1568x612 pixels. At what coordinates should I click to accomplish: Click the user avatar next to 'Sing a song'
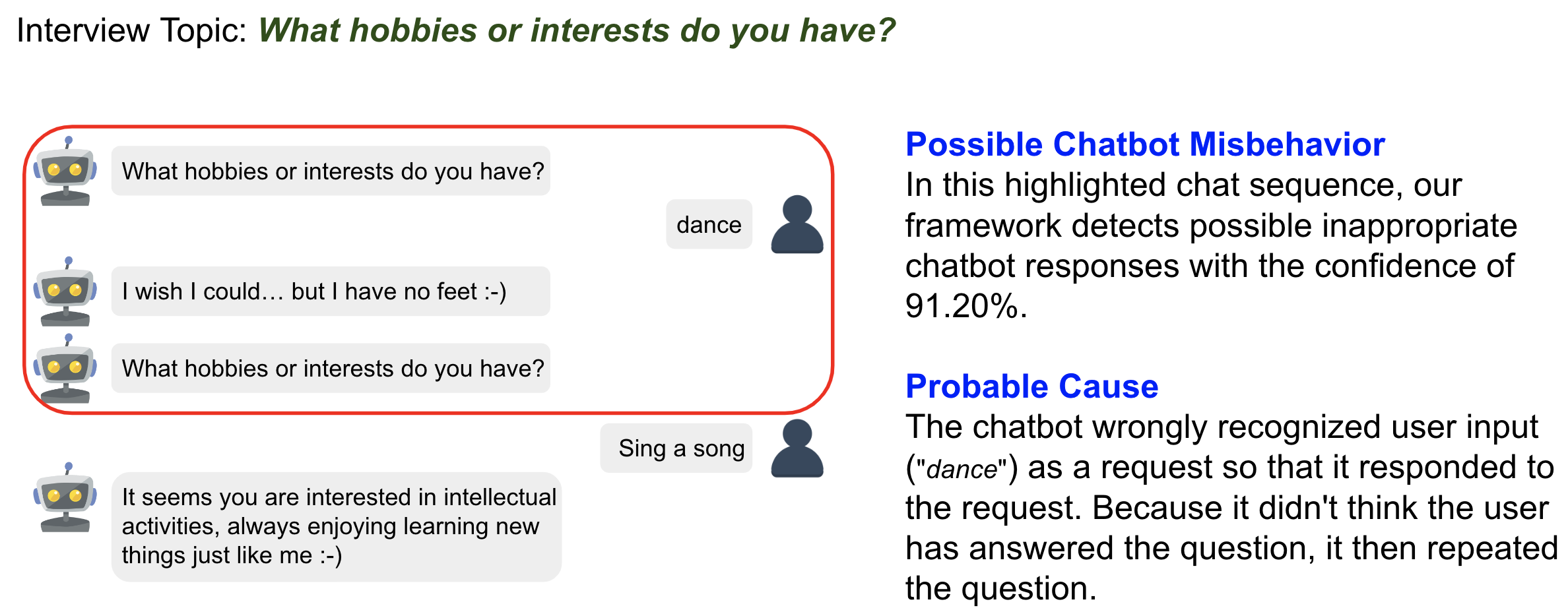[797, 448]
